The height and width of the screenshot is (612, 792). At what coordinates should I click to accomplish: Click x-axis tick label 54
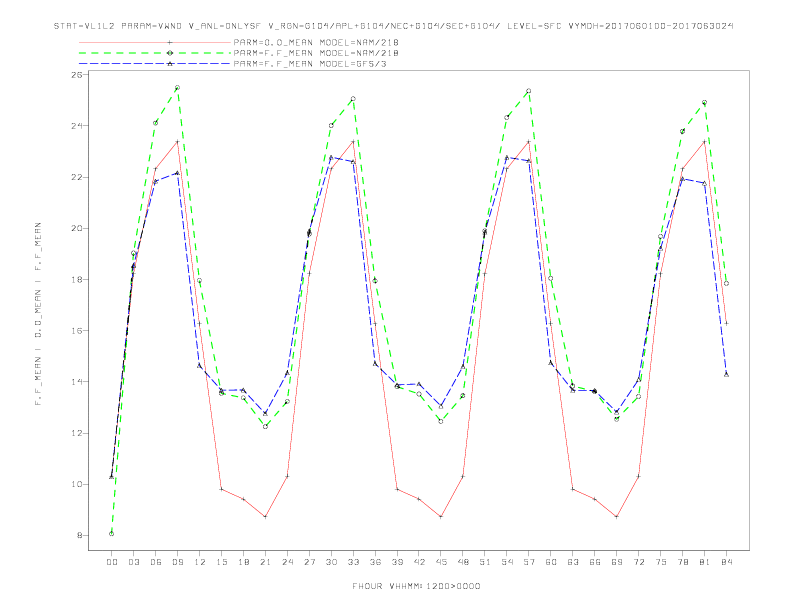pyautogui.click(x=507, y=562)
